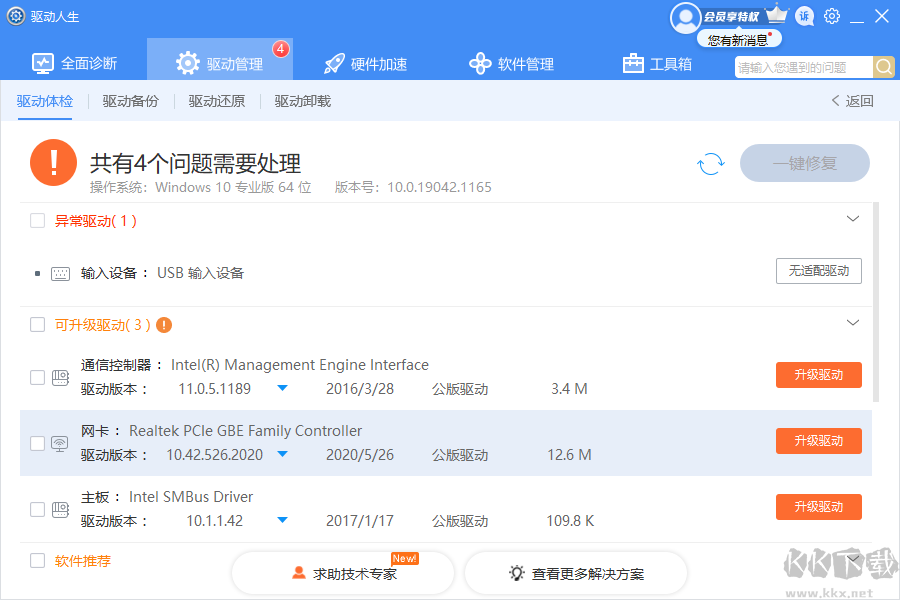Open the 您有新消息 notification bubble
The image size is (900, 600).
[x=739, y=40]
